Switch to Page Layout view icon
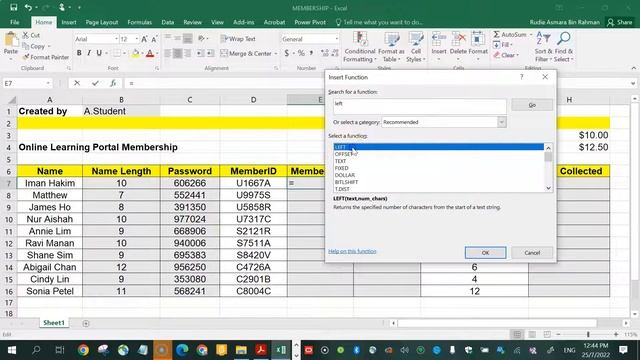 click(532, 334)
